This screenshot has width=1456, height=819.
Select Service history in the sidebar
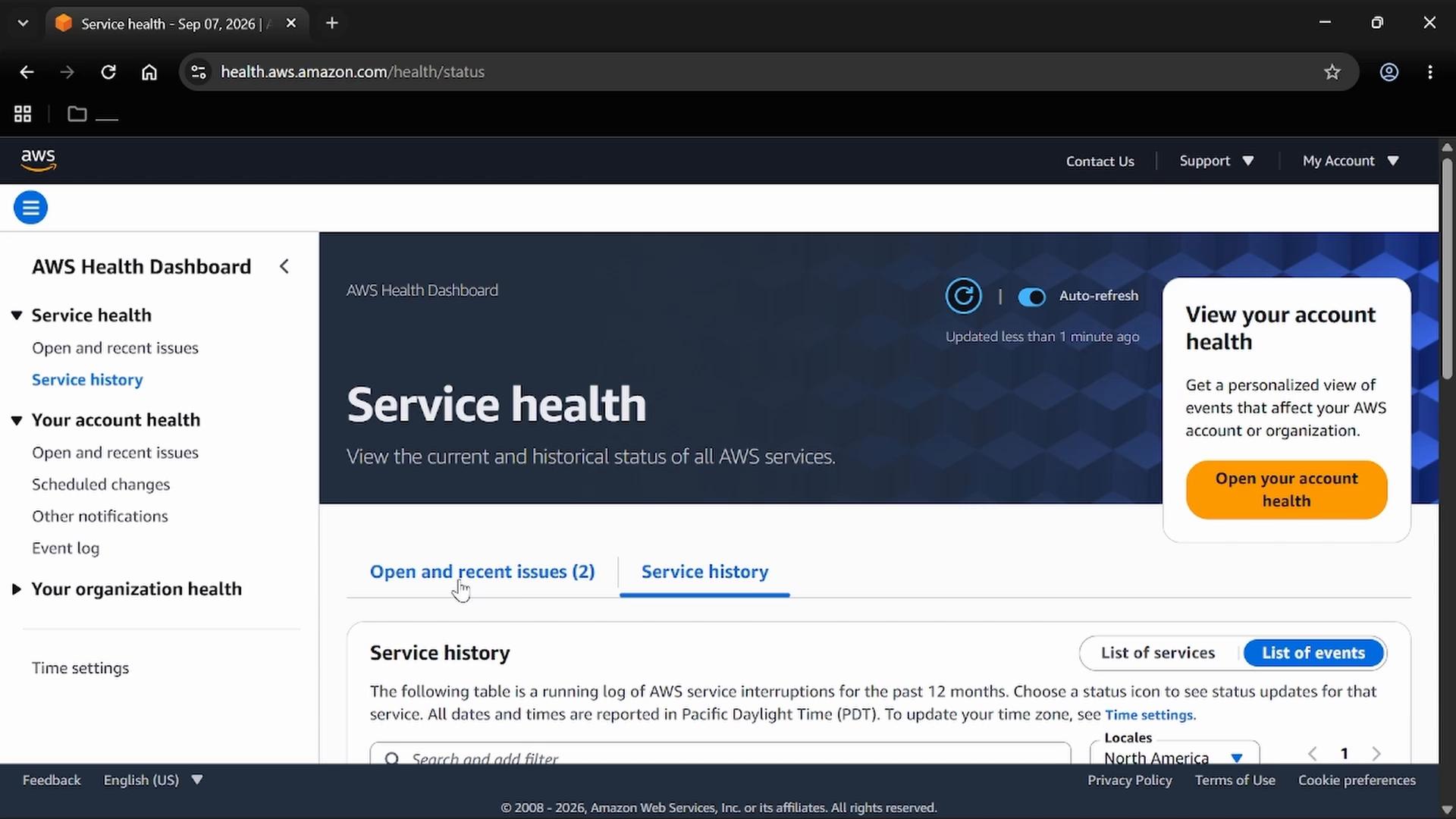[87, 380]
